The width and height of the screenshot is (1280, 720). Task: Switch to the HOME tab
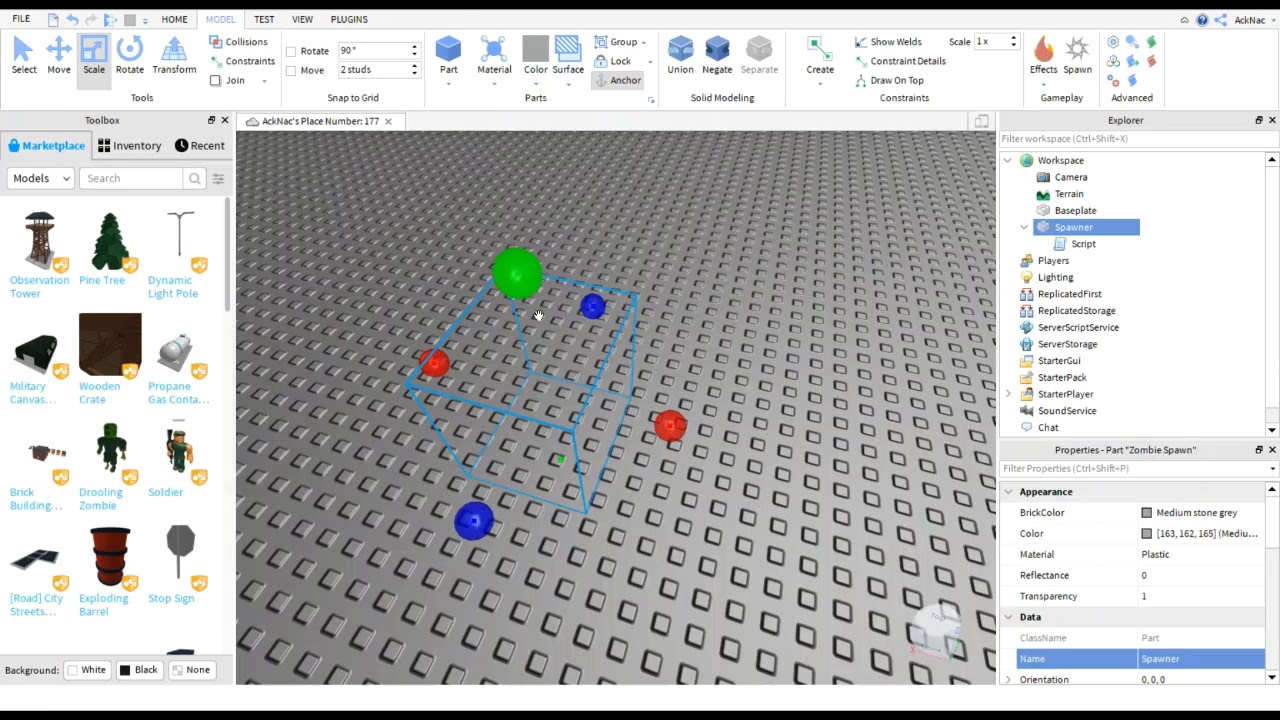pos(174,19)
